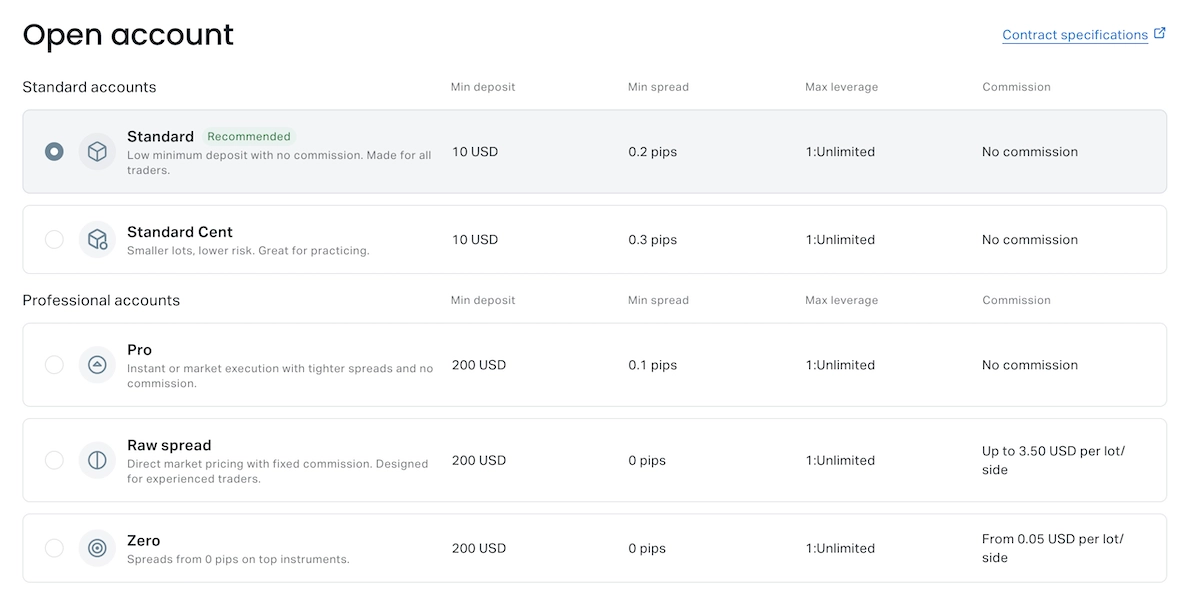Click 'Instant or market execution' description
This screenshot has width=1200, height=607.
click(x=280, y=376)
